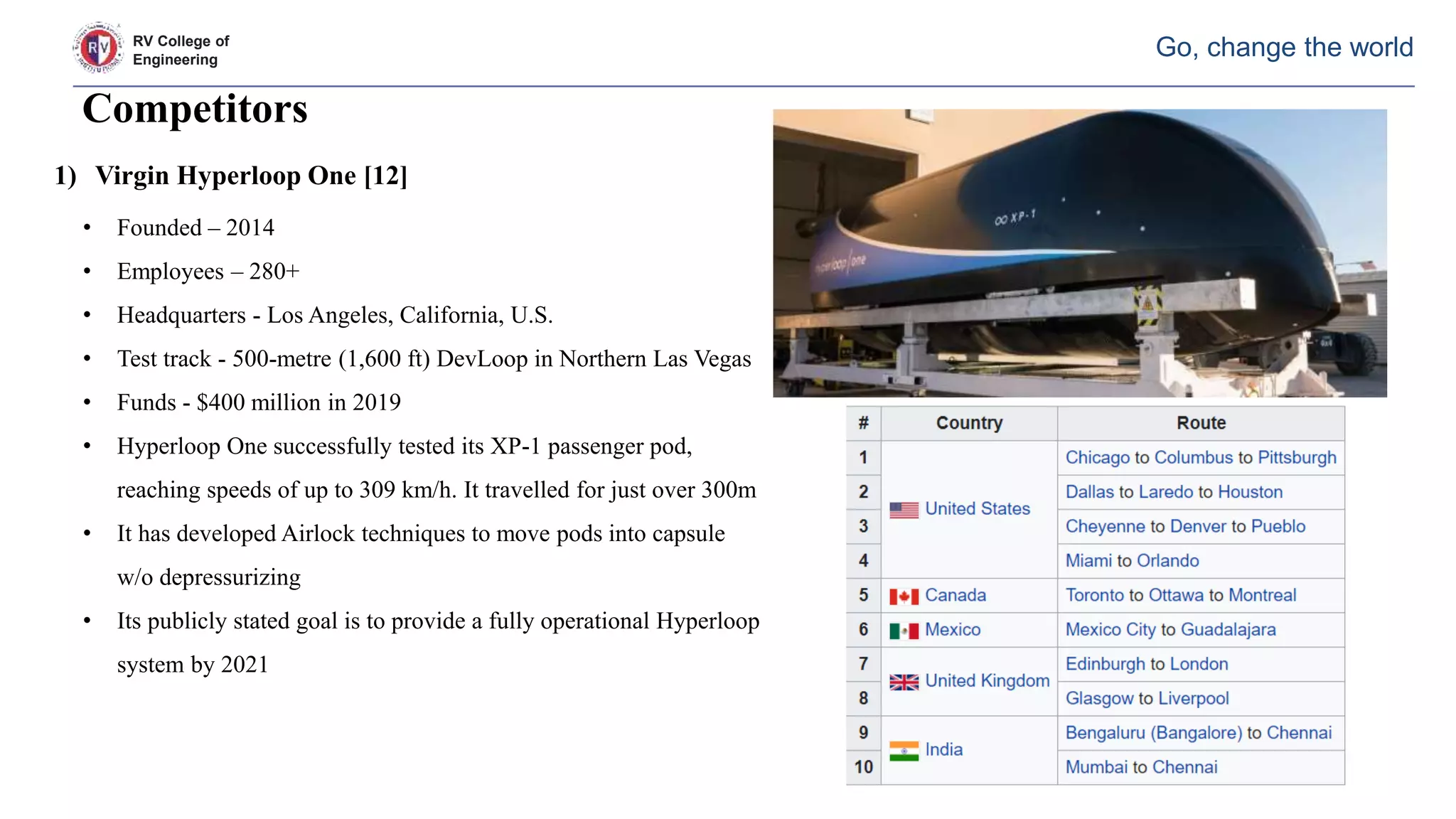Select the Bengaluru (Bangalore) route link

[1153, 733]
